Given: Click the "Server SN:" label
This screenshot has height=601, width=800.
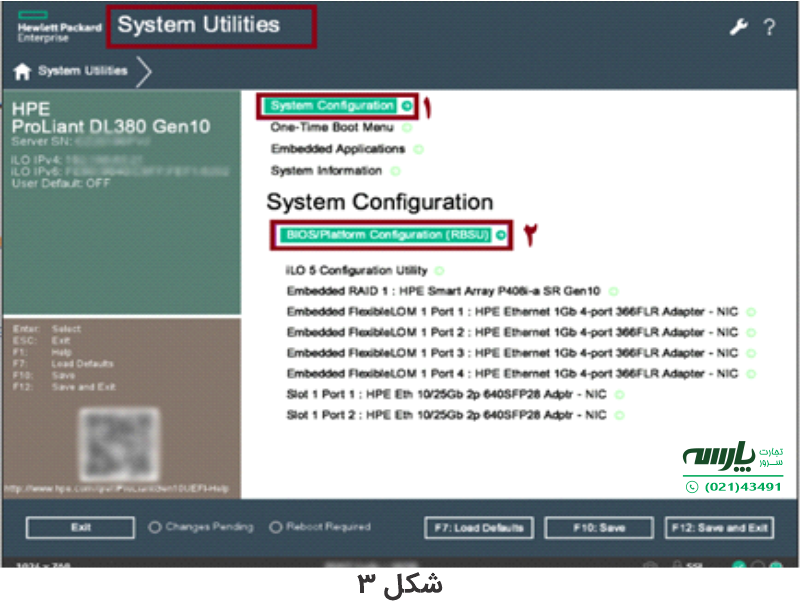Looking at the screenshot, I should click(x=42, y=141).
